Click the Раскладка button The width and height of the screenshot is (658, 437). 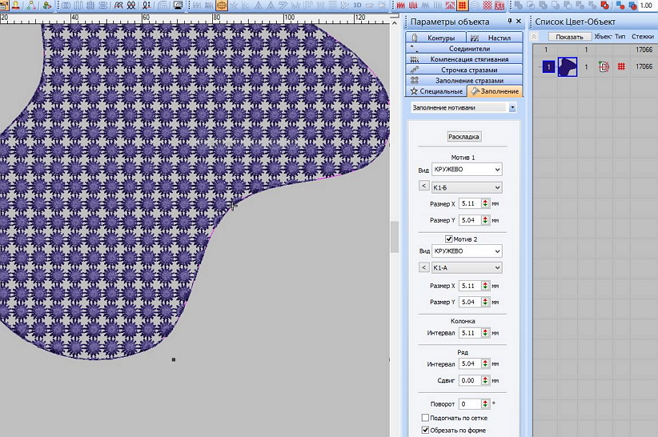(464, 136)
